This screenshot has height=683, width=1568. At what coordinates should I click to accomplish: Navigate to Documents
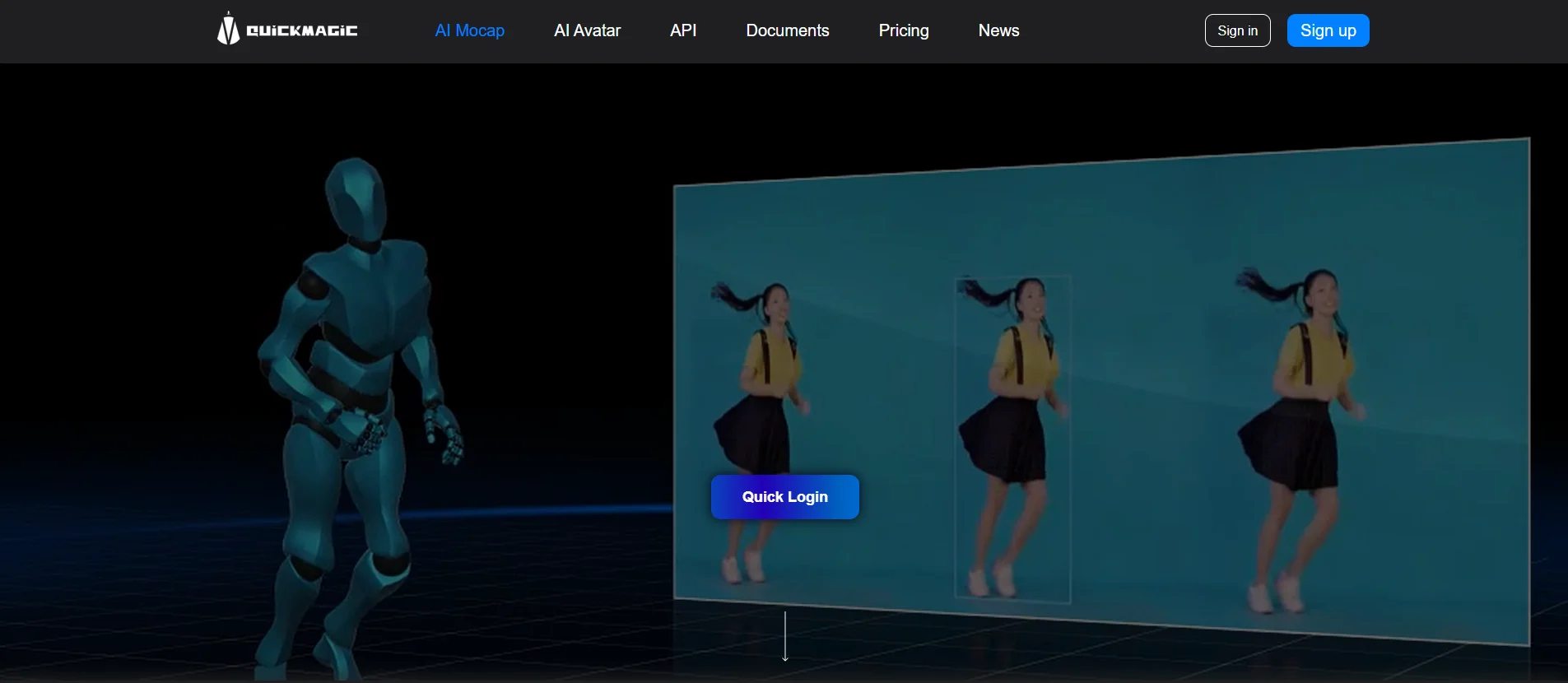[x=787, y=30]
